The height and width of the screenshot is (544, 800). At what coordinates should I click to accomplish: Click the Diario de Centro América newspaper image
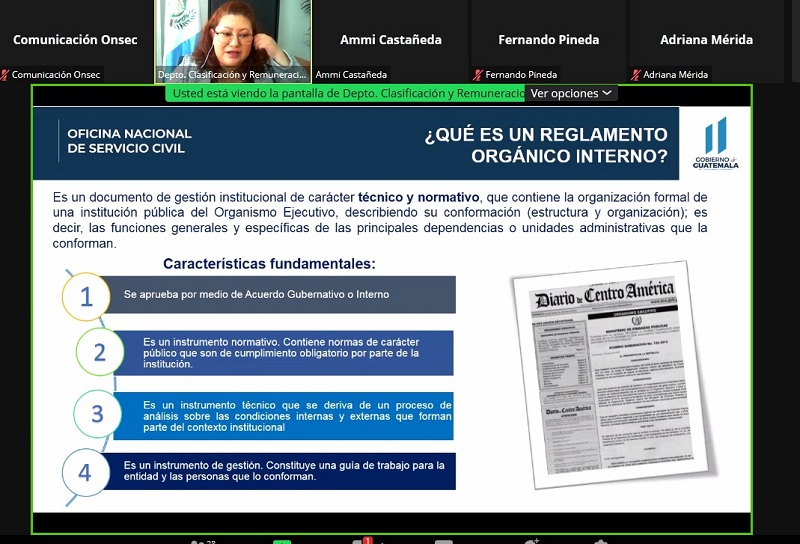click(607, 373)
